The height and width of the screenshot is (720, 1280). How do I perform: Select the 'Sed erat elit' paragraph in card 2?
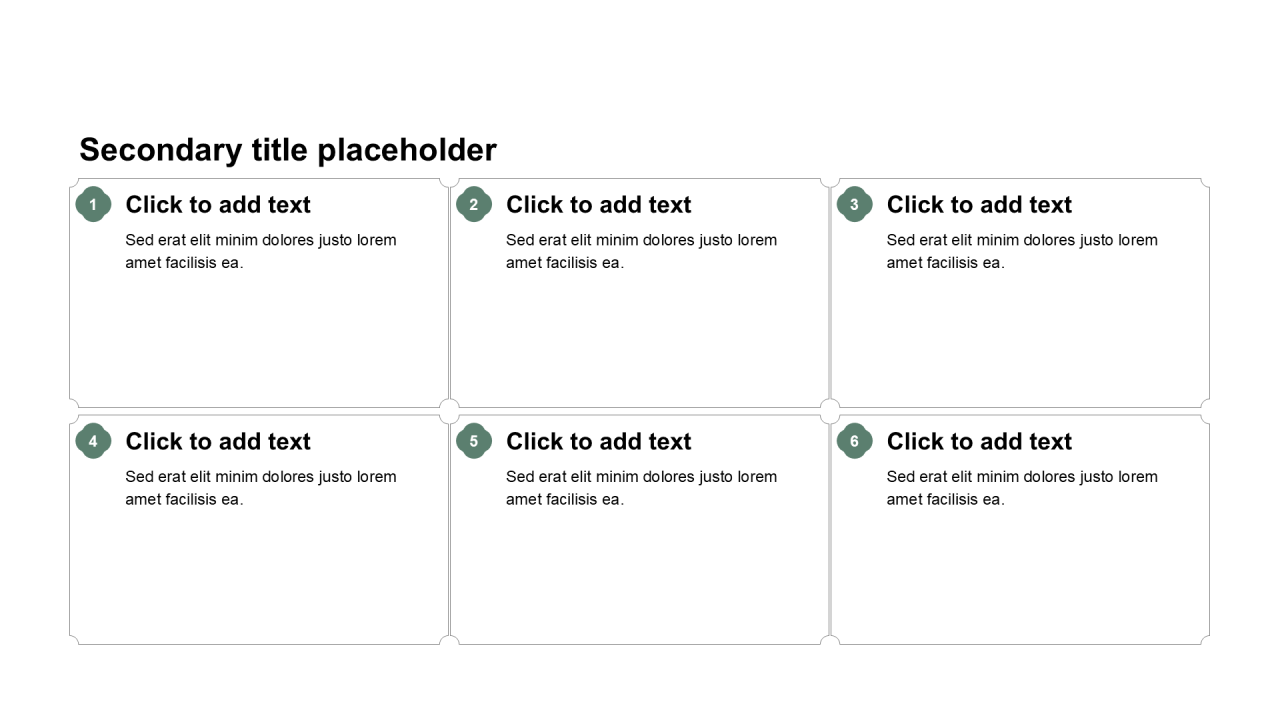(x=641, y=251)
